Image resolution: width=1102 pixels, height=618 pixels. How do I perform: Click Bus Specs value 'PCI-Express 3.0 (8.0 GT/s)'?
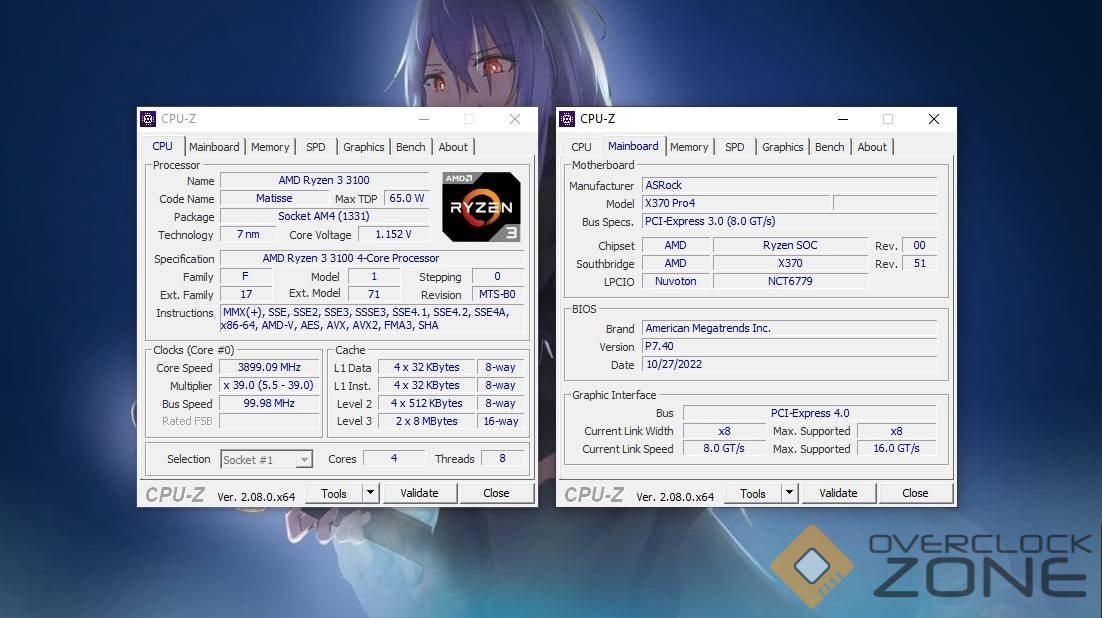point(789,221)
